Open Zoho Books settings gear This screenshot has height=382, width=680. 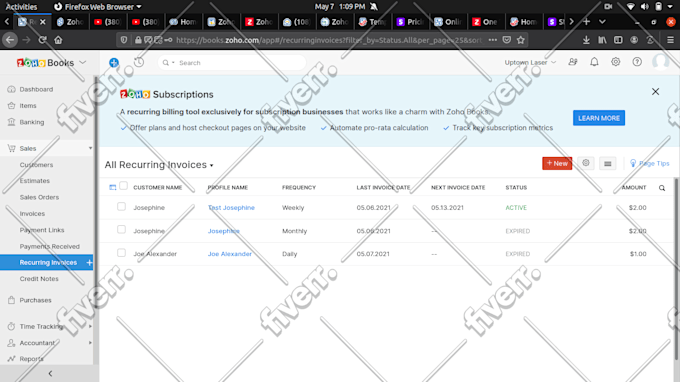615,62
